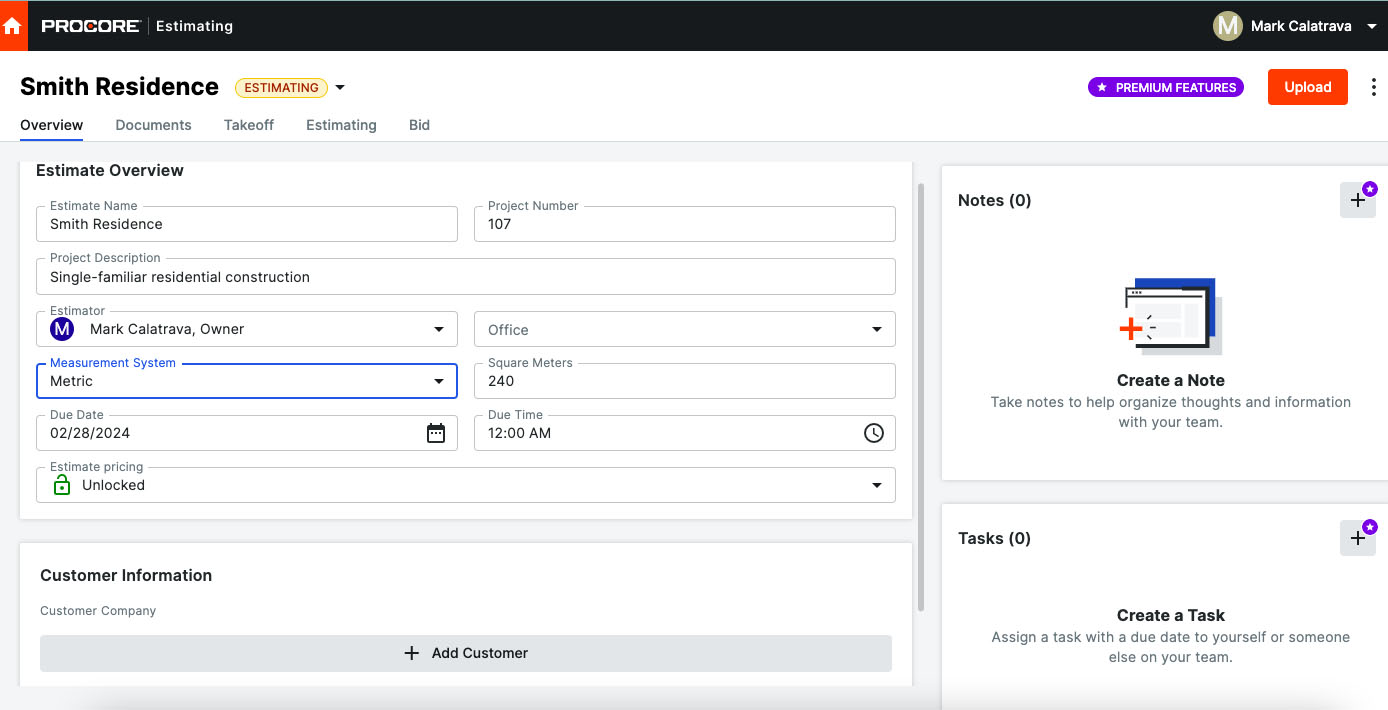
Task: Add a new task with plus icon
Action: pos(1357,538)
